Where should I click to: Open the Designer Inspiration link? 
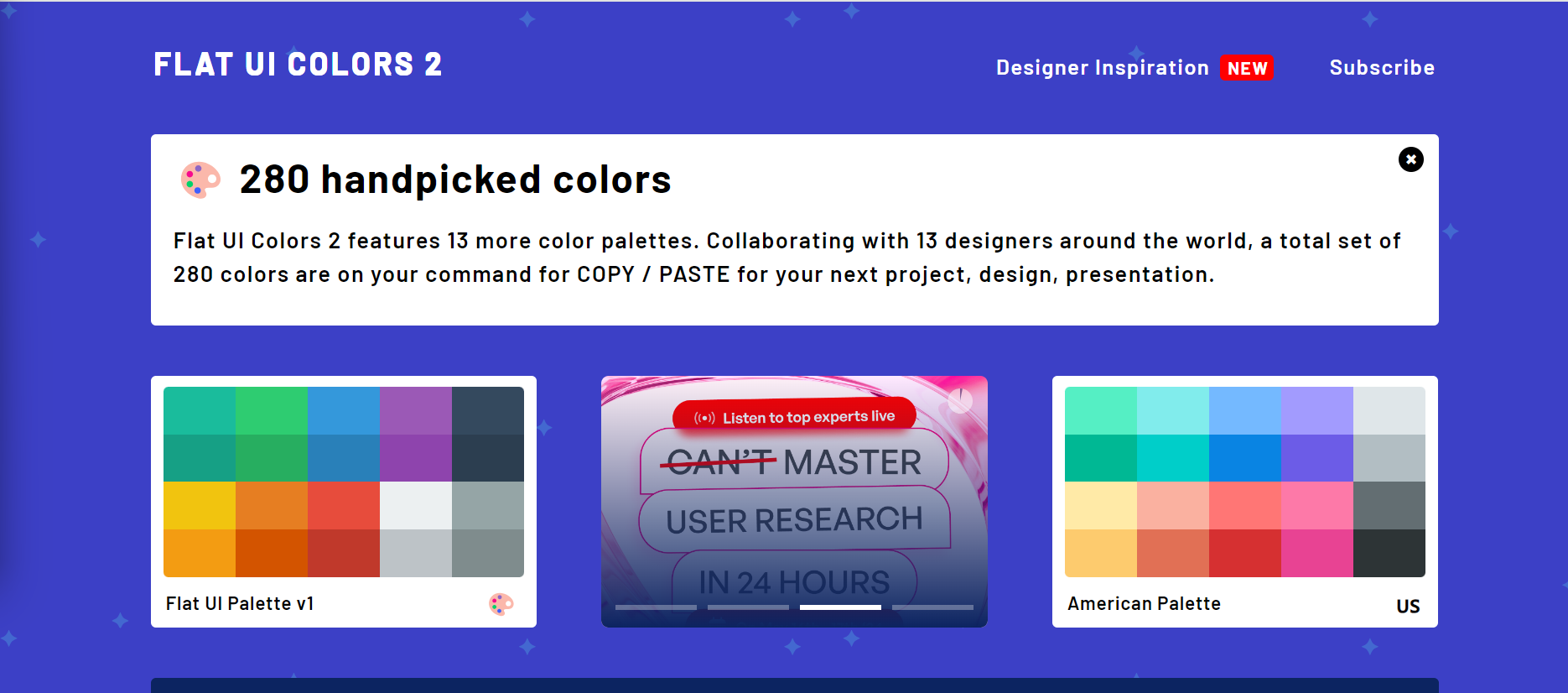click(1102, 68)
